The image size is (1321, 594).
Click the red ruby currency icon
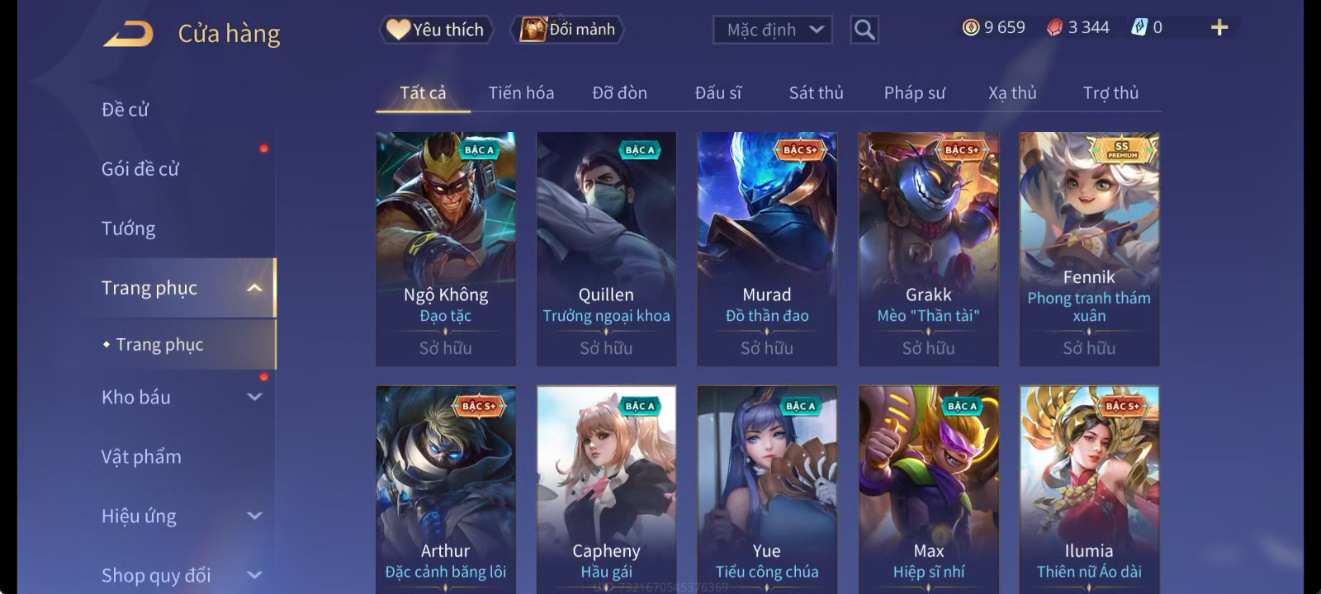[1055, 28]
